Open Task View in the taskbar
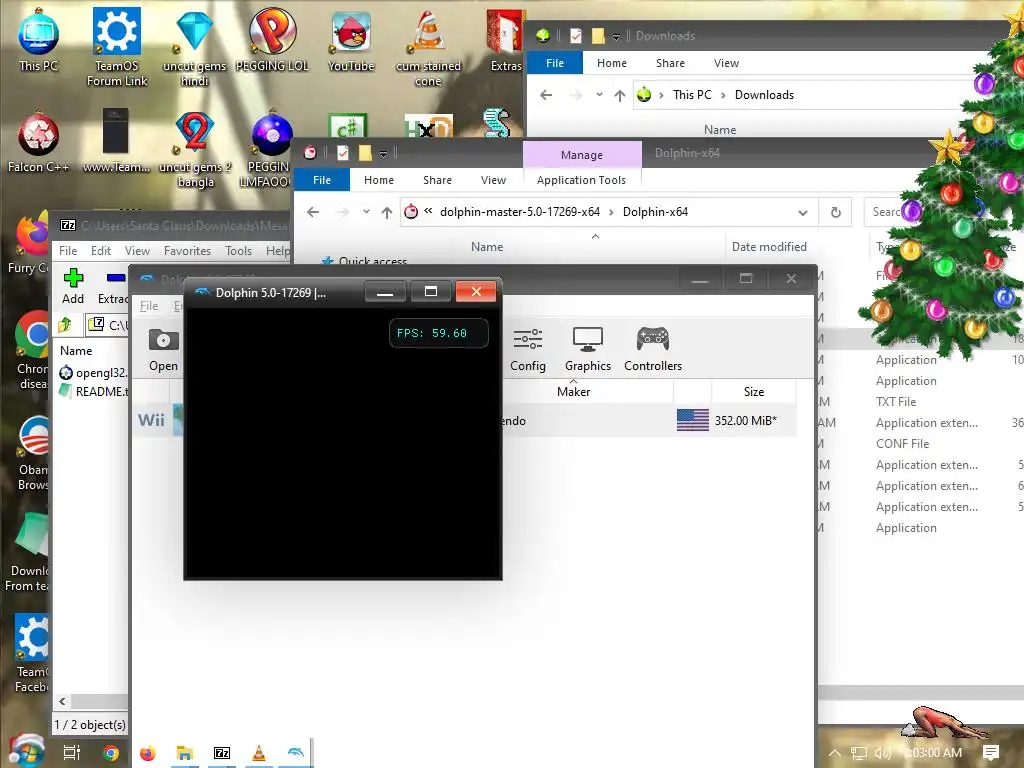The height and width of the screenshot is (768, 1024). click(x=71, y=753)
